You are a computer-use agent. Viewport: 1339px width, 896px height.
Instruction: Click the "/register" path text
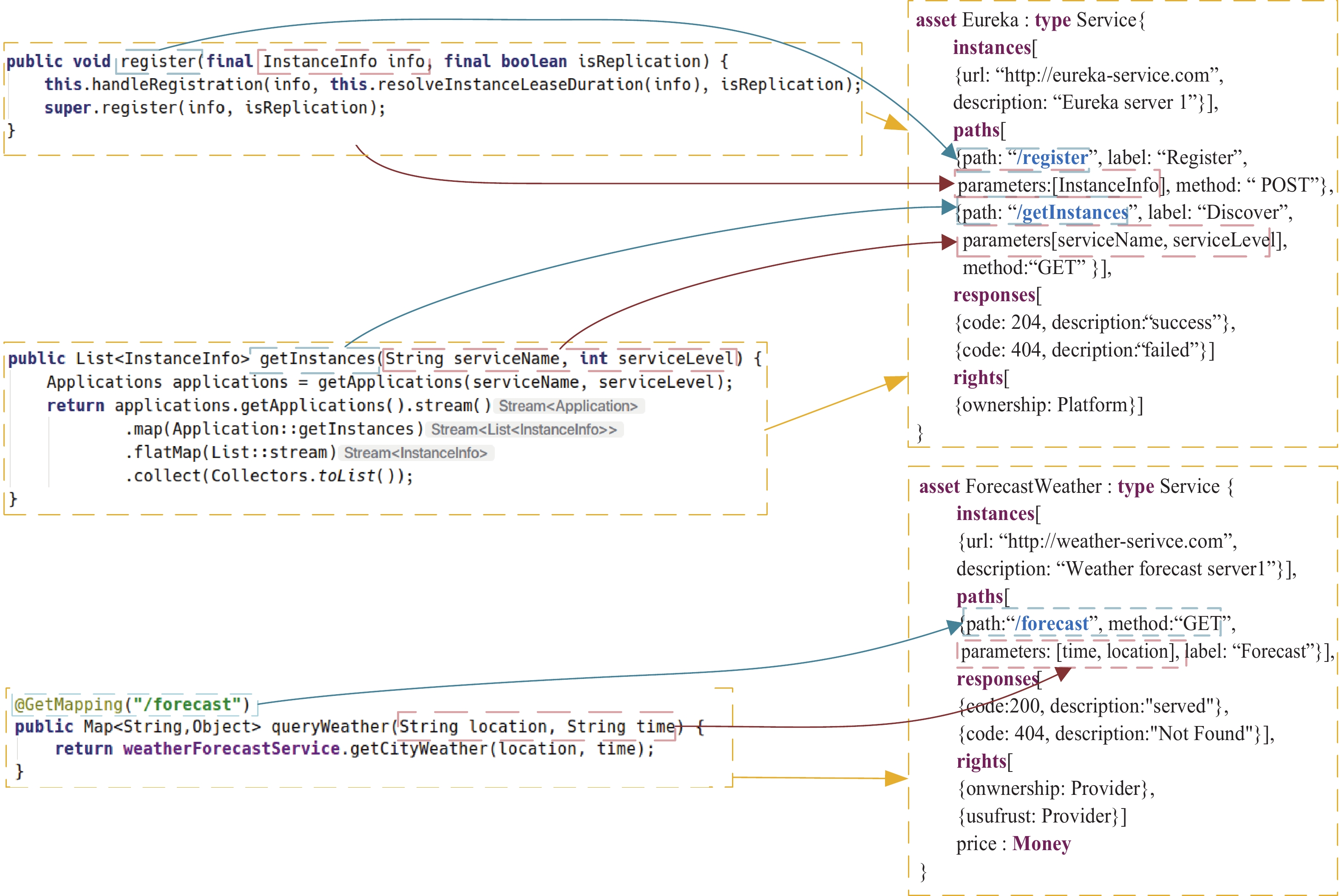tap(1052, 157)
